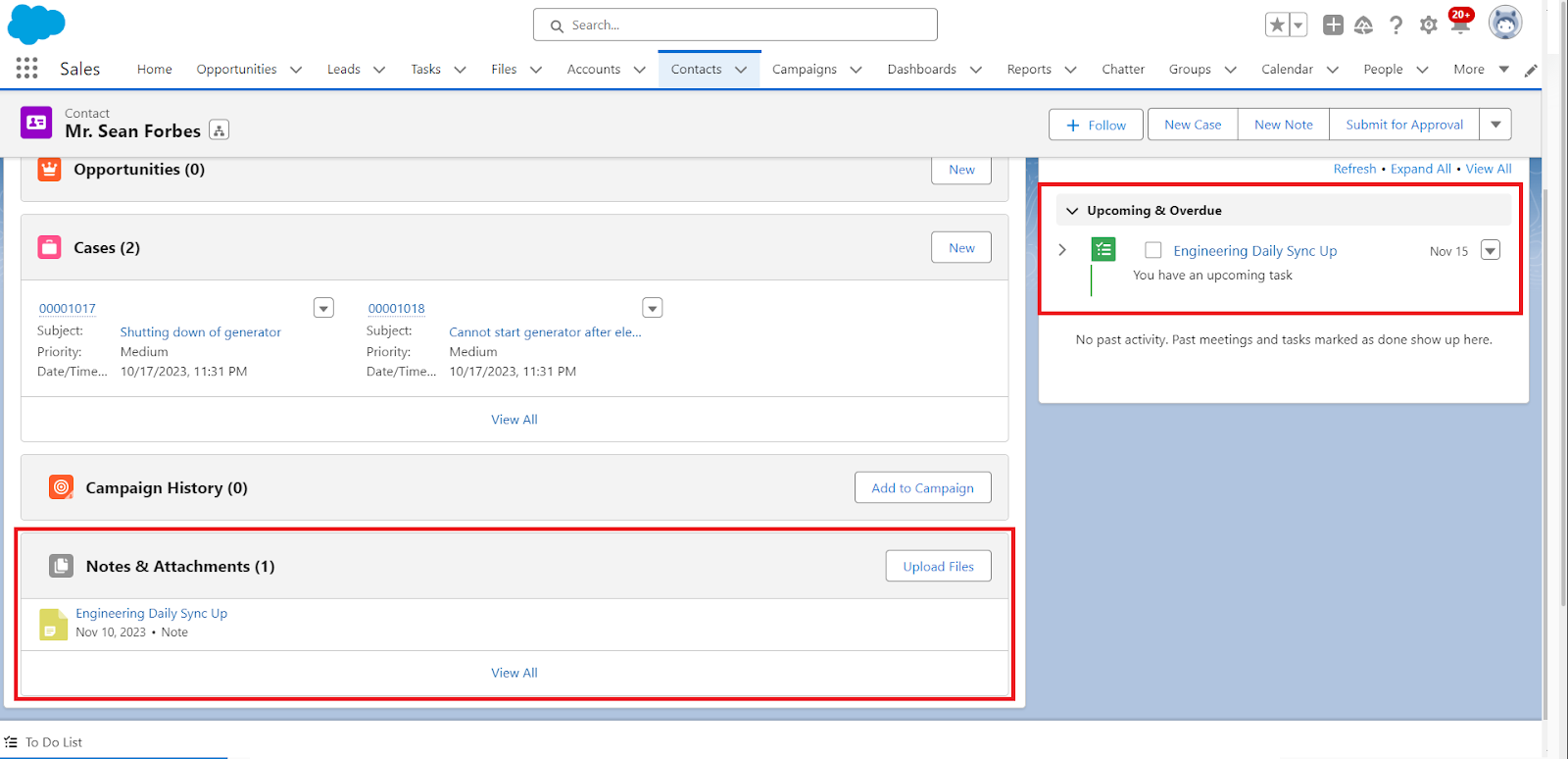Open the Opportunities tab dropdown chevron
The height and width of the screenshot is (759, 1568).
click(296, 70)
